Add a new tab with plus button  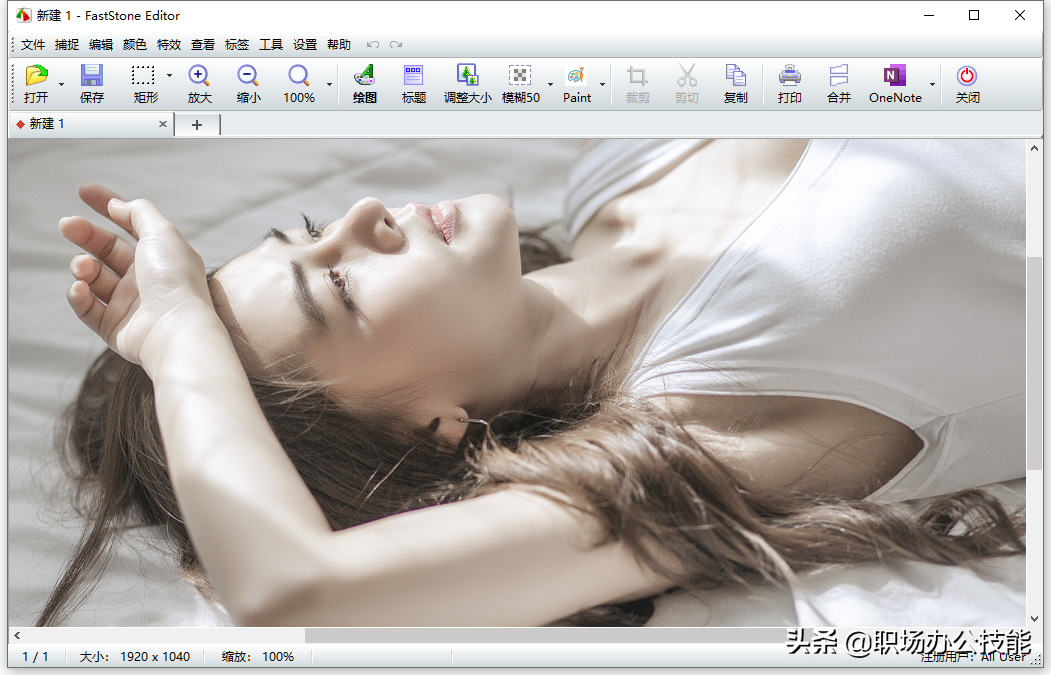tap(197, 125)
